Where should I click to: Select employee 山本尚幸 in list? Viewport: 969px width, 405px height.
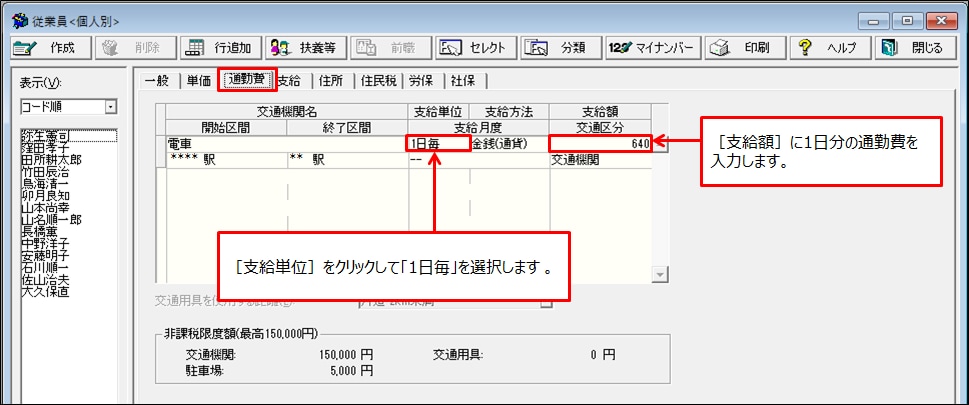46,209
